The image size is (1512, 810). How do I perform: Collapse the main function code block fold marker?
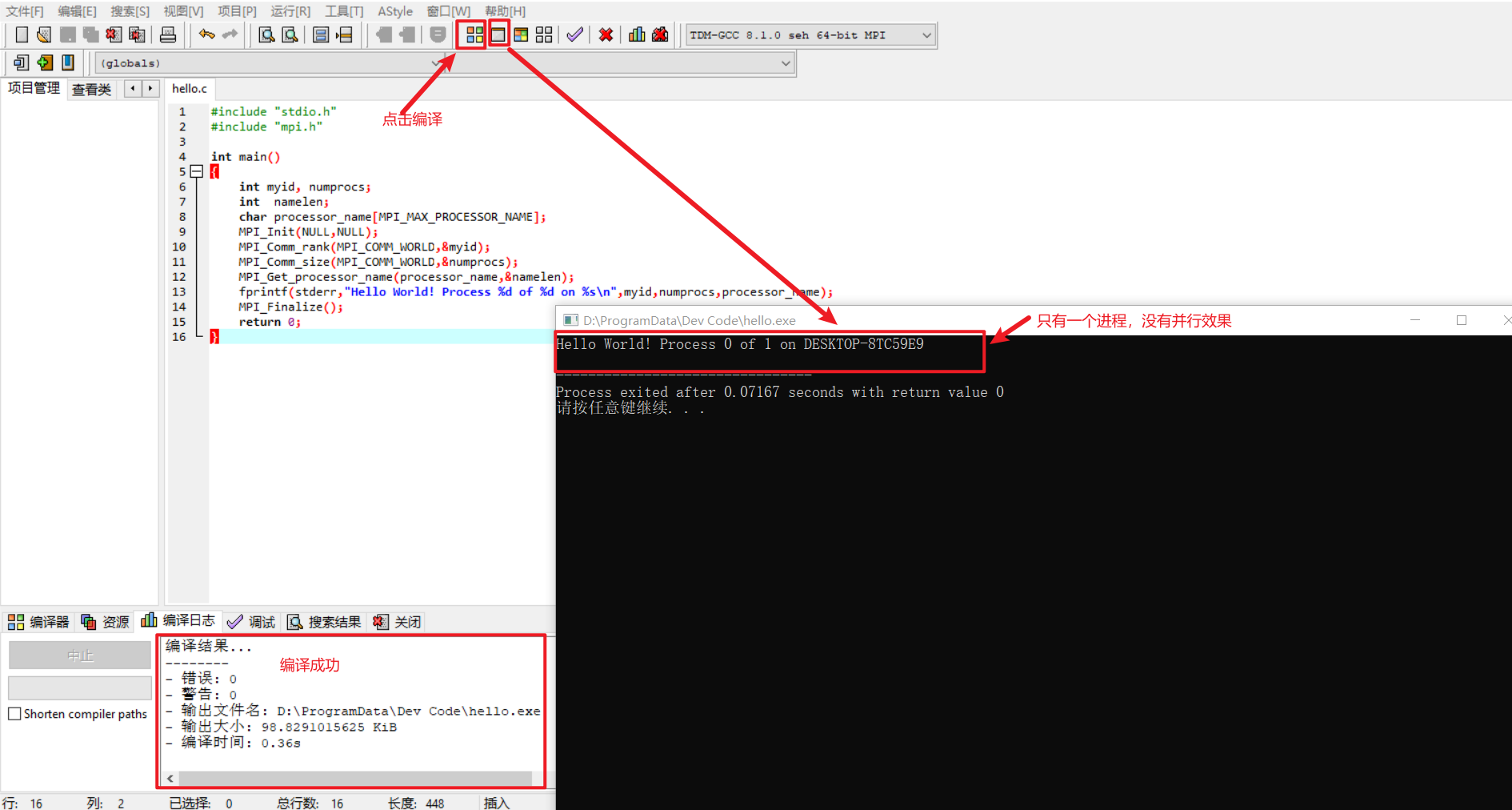197,171
